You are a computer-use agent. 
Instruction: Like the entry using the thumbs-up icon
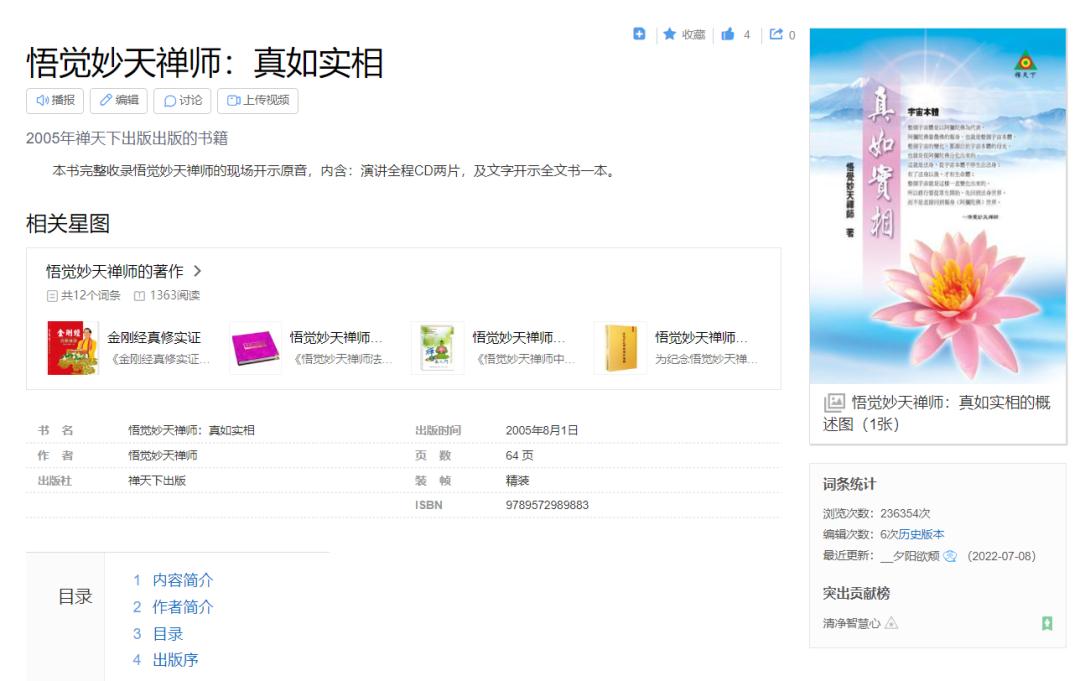coord(728,34)
